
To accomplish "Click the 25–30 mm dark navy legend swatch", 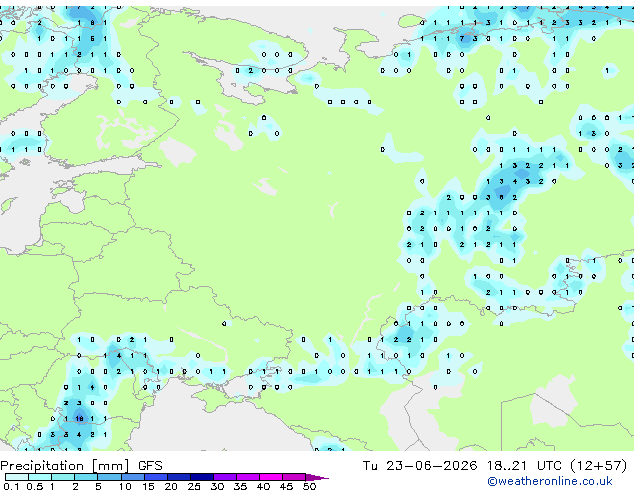I will click(x=202, y=477).
